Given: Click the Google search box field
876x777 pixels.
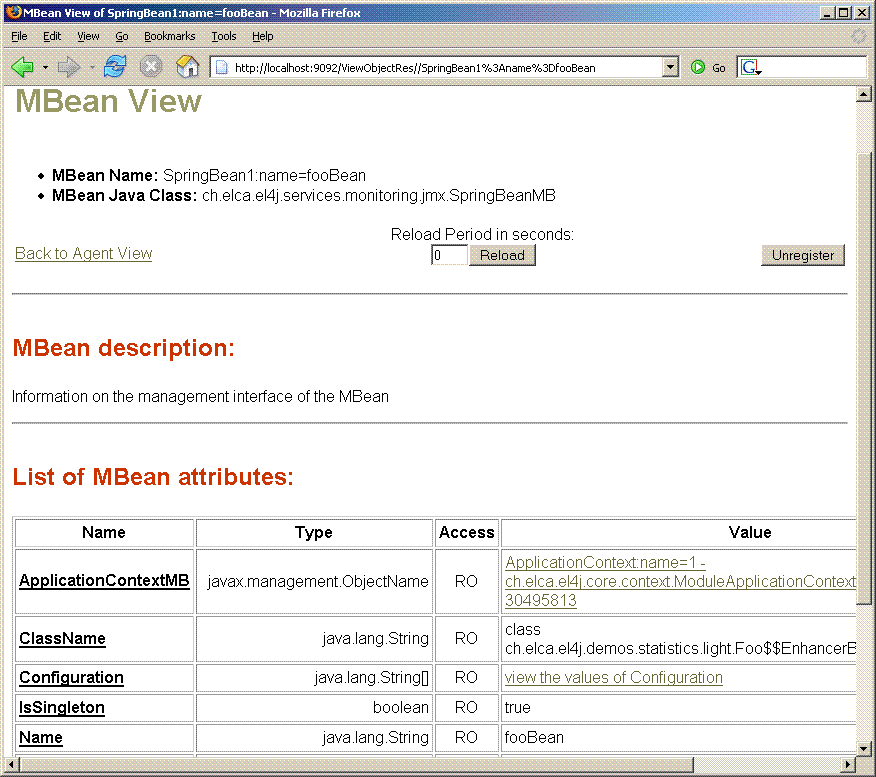Looking at the screenshot, I should (x=813, y=68).
